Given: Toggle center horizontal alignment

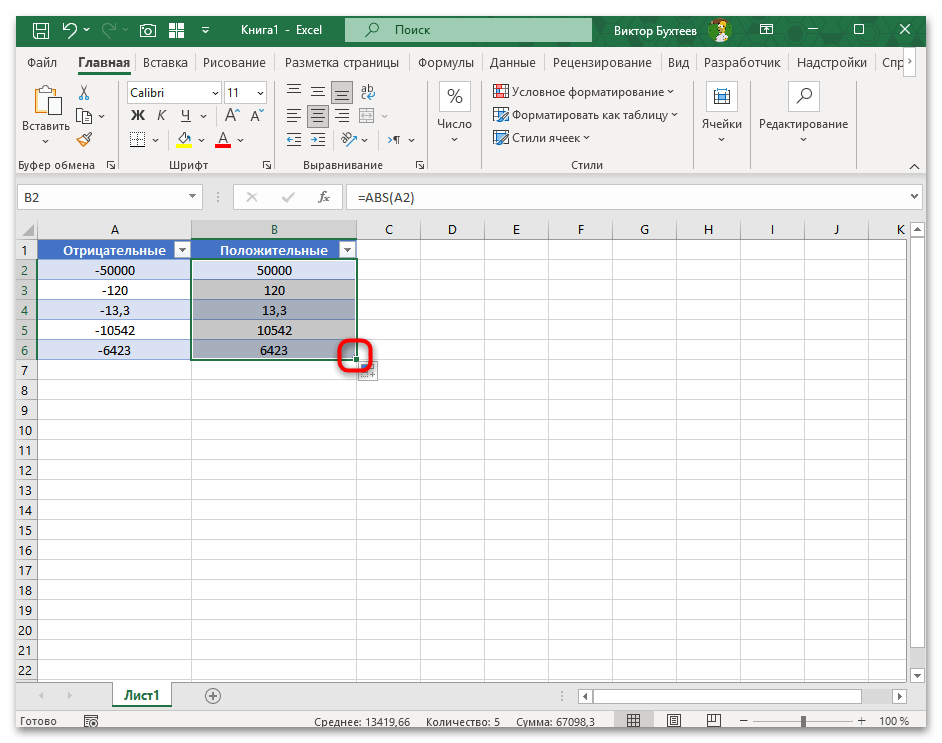Looking at the screenshot, I should pyautogui.click(x=318, y=116).
